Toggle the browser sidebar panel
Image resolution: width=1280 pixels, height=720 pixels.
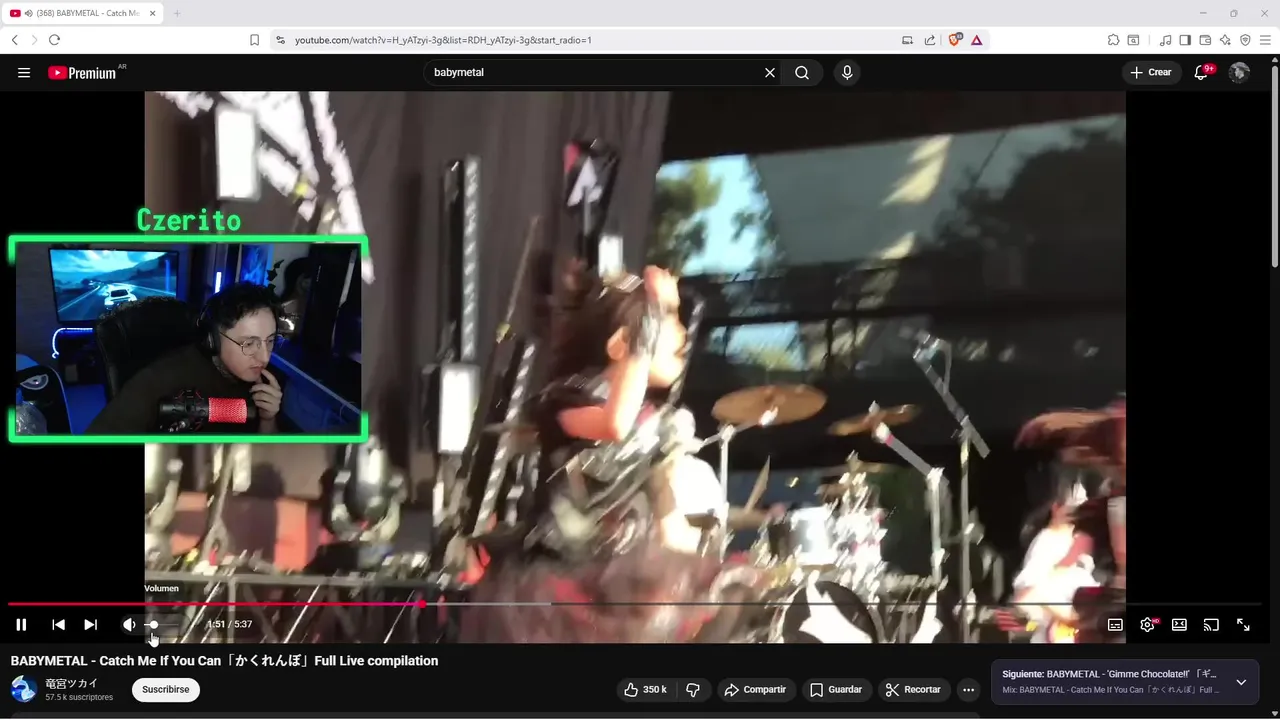1185,40
